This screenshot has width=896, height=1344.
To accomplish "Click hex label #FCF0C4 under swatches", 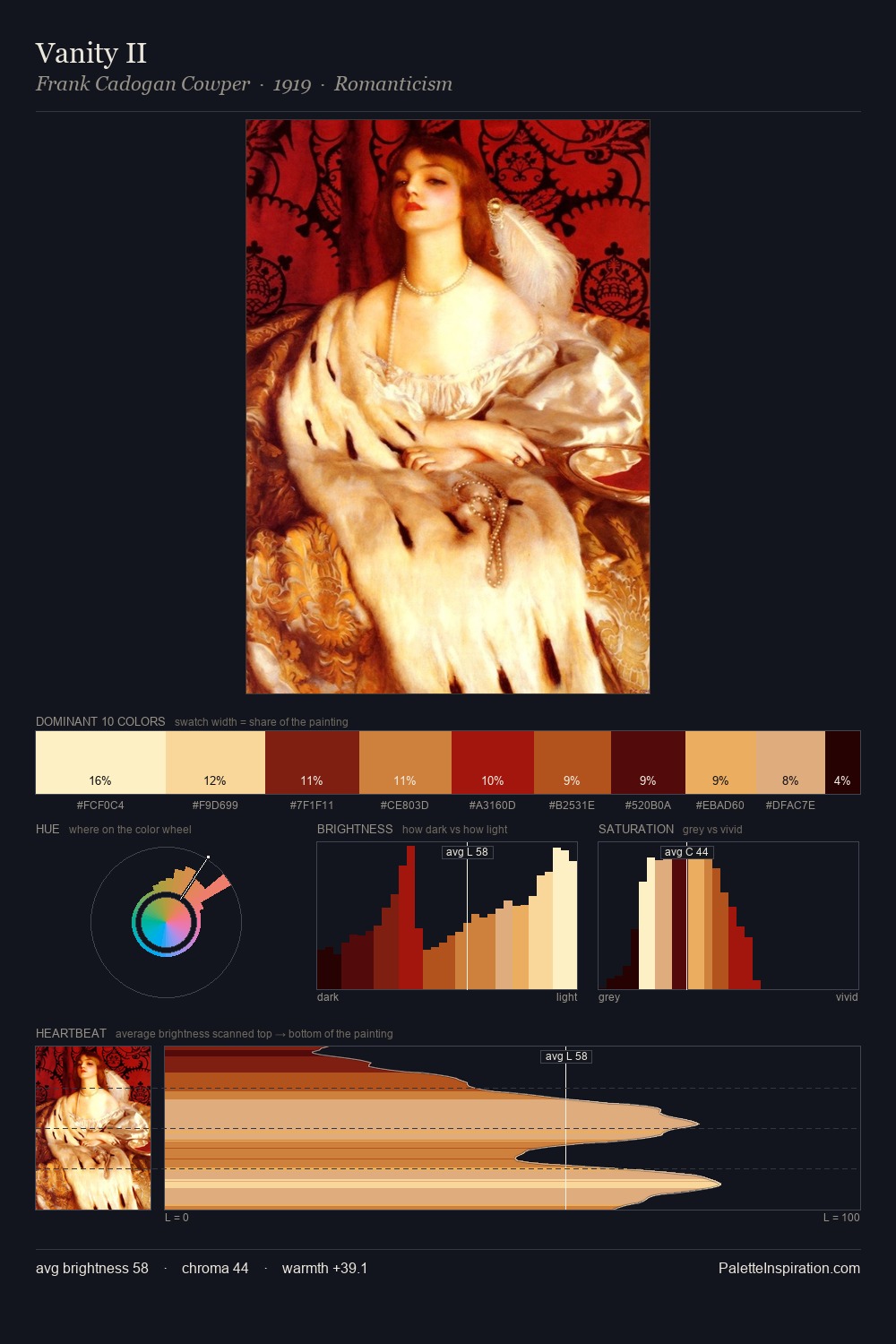I will point(100,806).
